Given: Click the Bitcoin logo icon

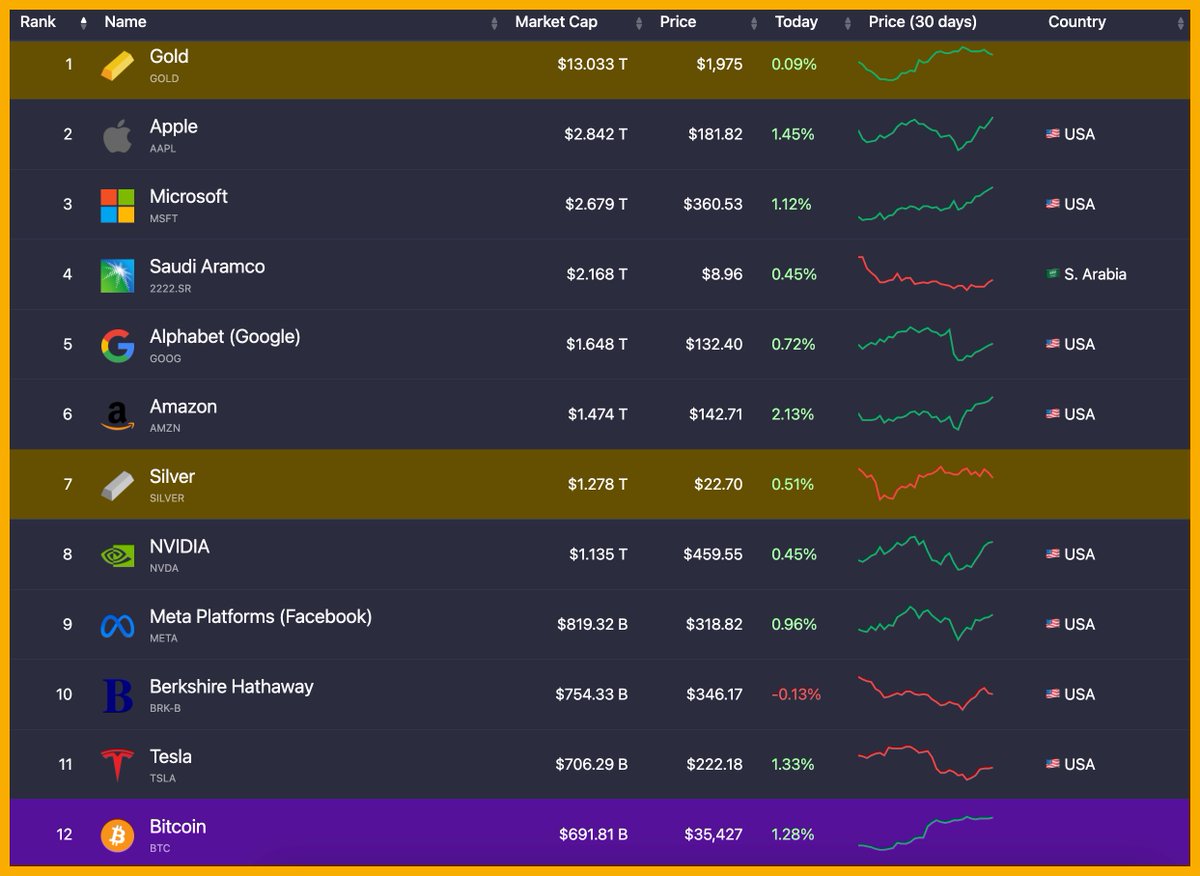Looking at the screenshot, I should pos(117,836).
